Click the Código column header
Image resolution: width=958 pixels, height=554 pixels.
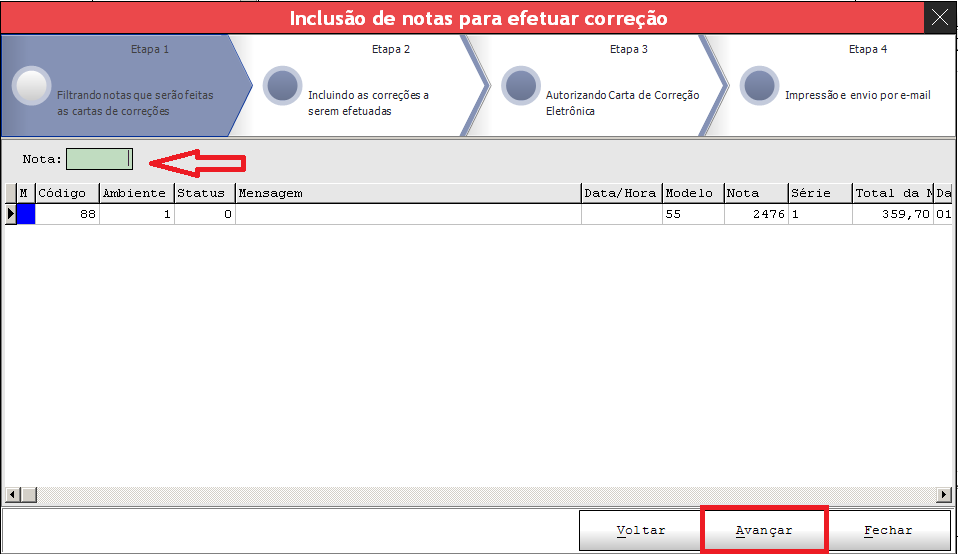point(67,193)
